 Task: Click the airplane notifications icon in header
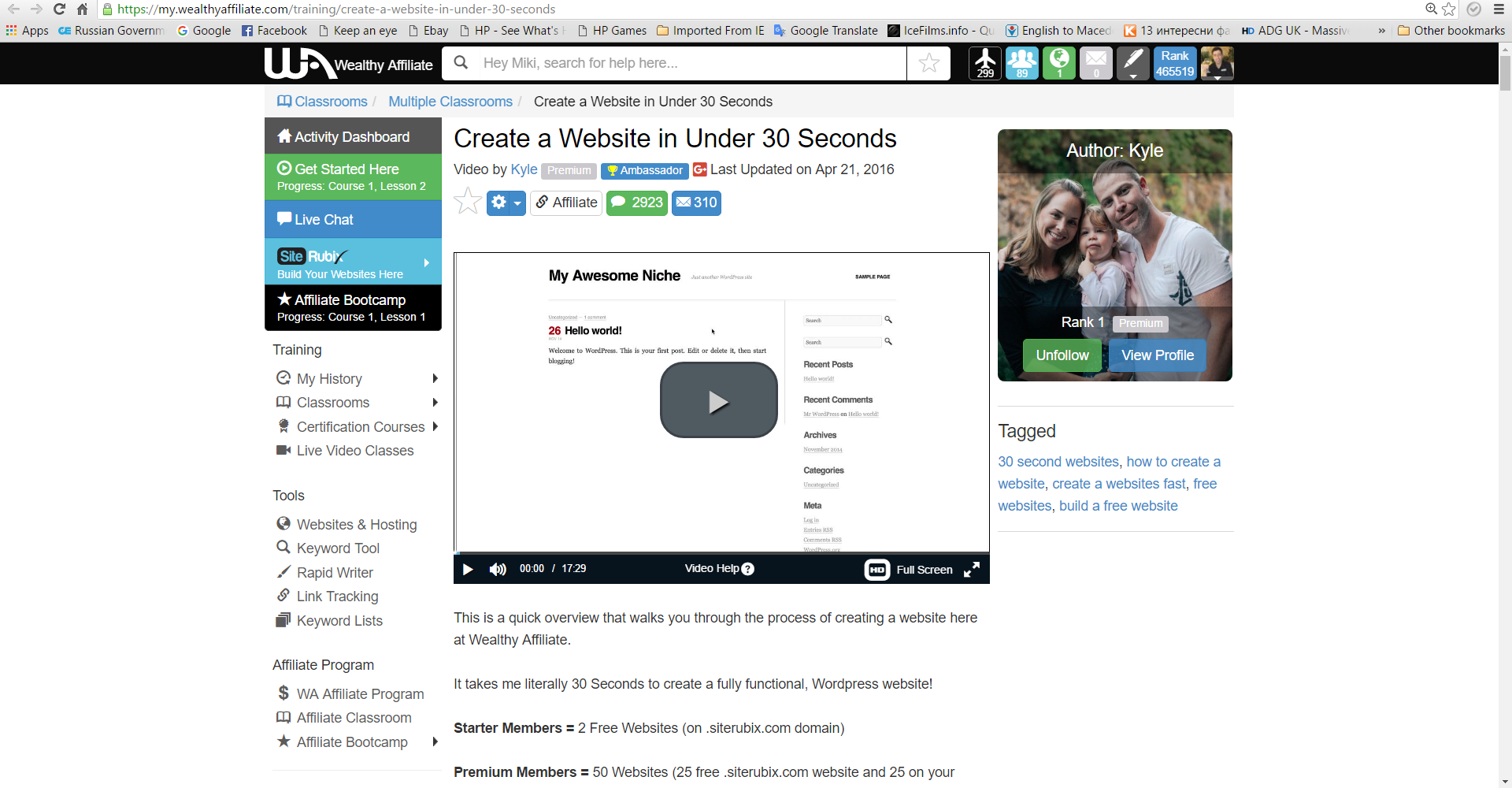(x=984, y=63)
